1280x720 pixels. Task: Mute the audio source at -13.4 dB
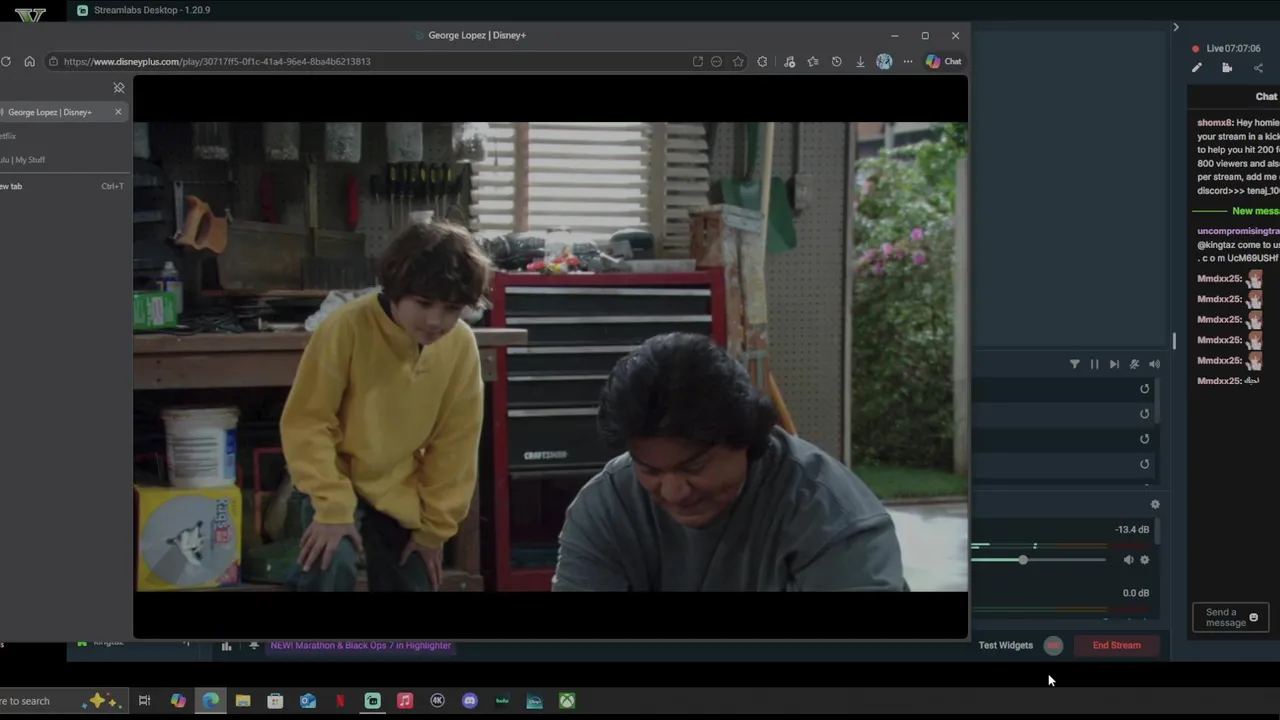1128,560
